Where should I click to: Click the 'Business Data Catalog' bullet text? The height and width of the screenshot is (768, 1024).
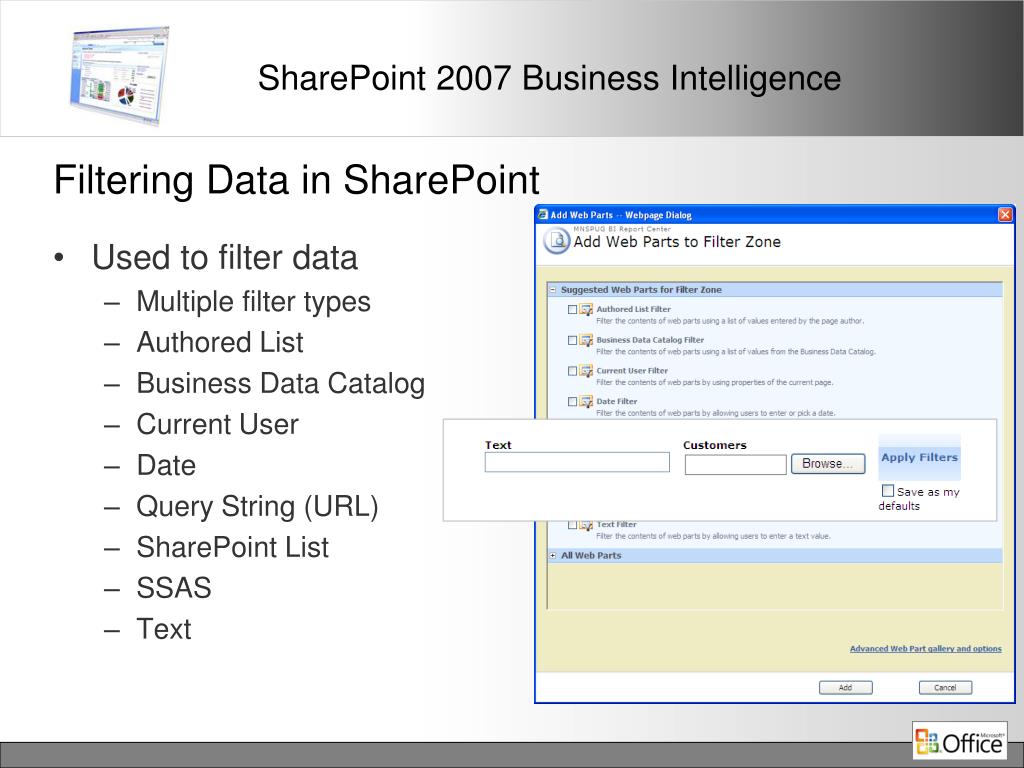(x=281, y=383)
